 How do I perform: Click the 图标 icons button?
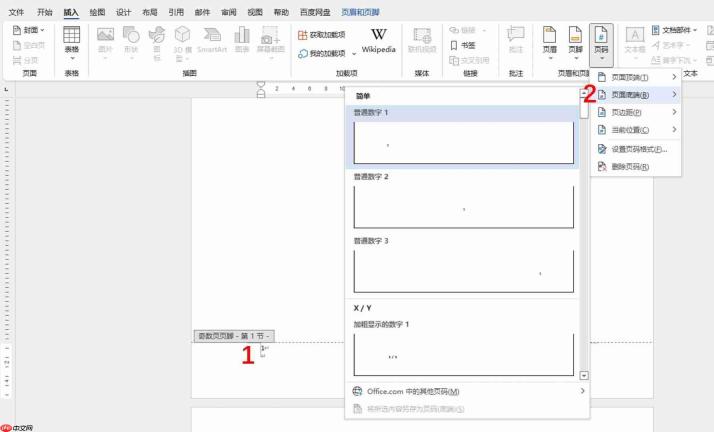coord(157,35)
